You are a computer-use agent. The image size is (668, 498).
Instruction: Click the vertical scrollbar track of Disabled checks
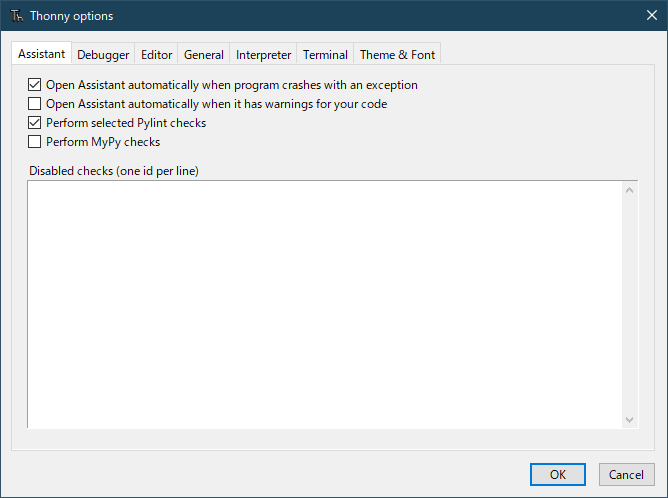tap(629, 305)
